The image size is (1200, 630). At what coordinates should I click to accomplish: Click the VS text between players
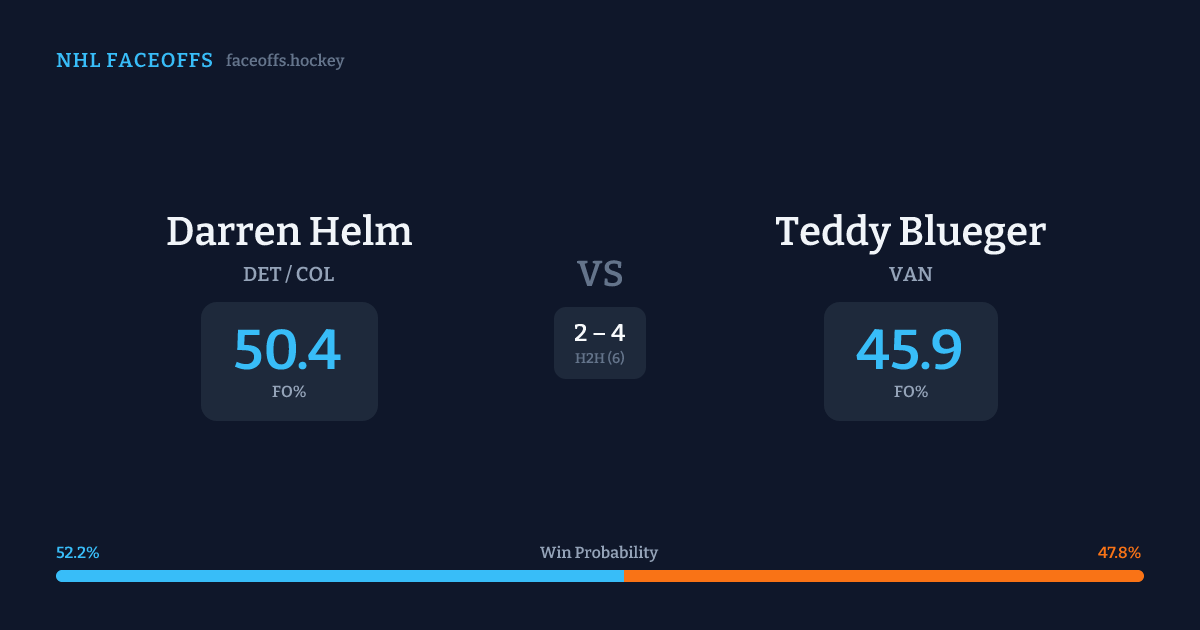point(600,274)
